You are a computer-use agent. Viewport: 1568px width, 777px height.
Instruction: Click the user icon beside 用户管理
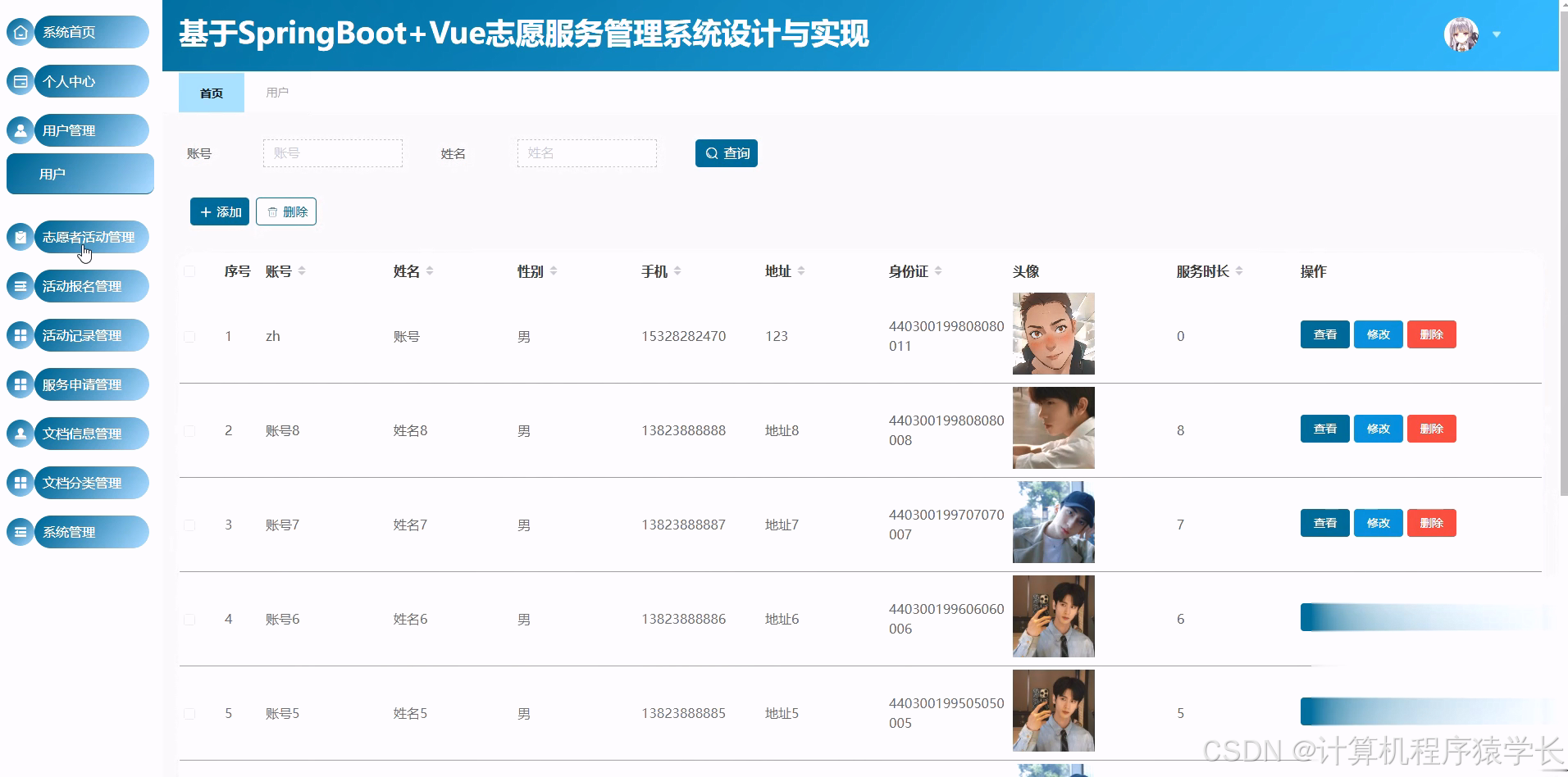pyautogui.click(x=21, y=130)
